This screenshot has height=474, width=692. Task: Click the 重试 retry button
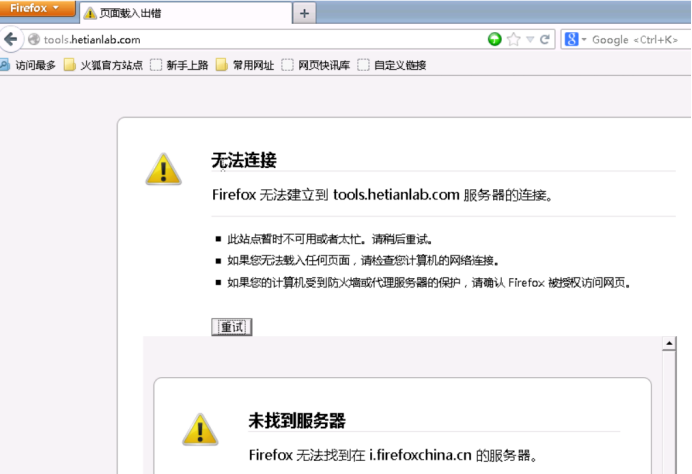(x=232, y=327)
